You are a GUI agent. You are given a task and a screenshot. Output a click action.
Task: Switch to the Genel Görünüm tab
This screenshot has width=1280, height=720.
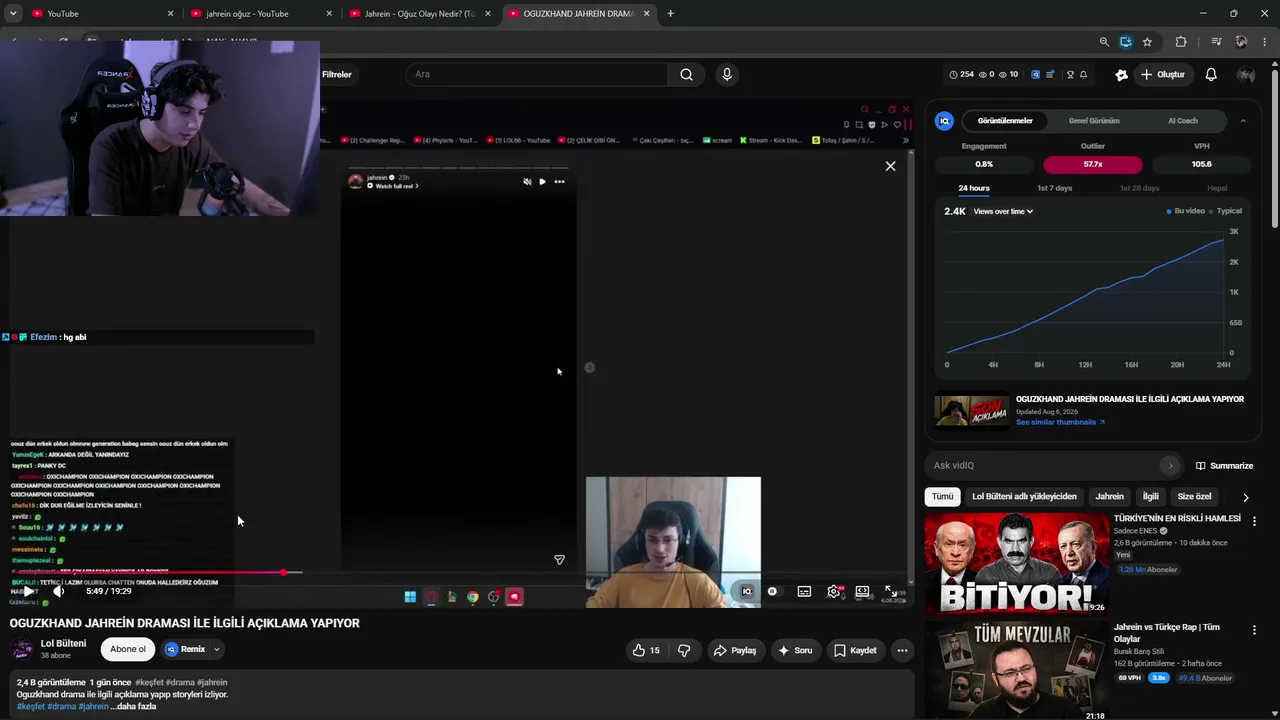(1094, 121)
